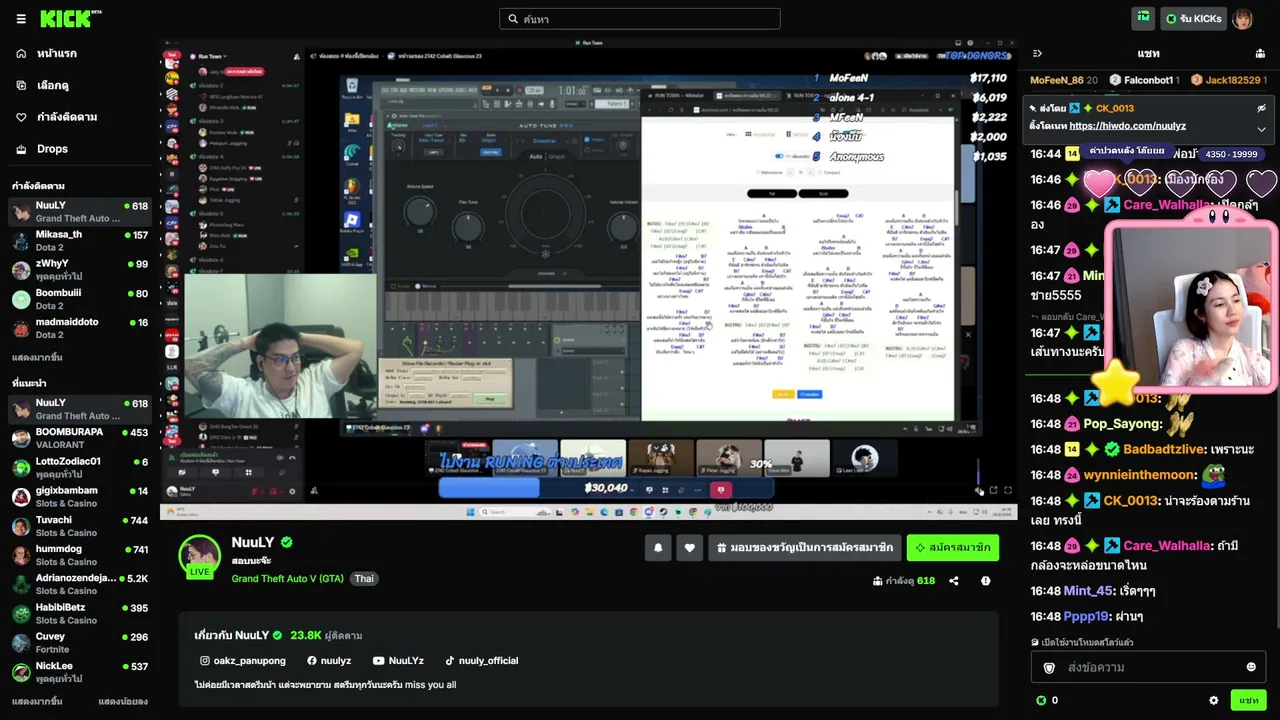
Task: Open BOOMBURAPA recommended channel
Action: click(x=80, y=438)
